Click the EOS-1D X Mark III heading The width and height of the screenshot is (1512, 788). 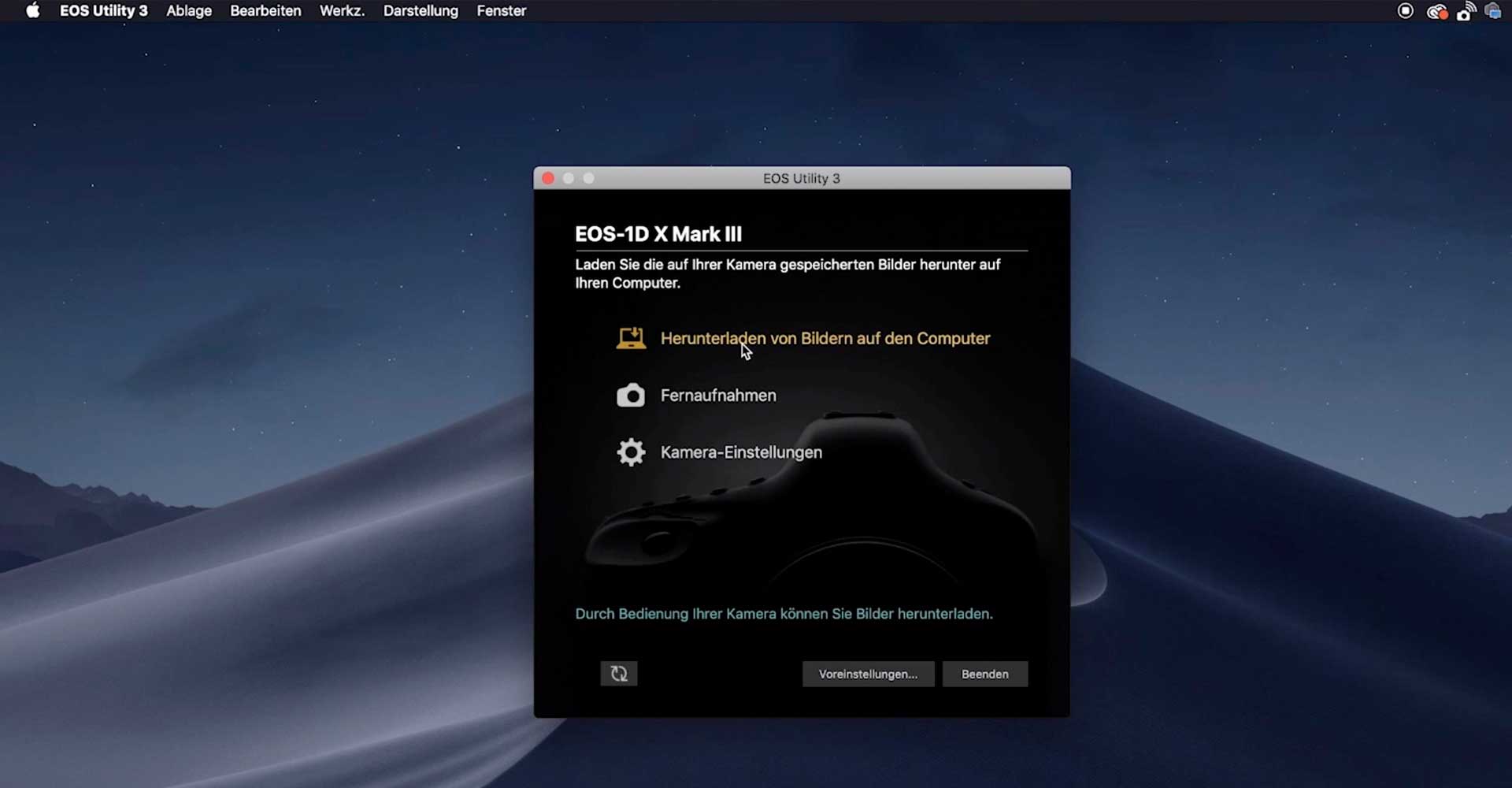point(658,234)
